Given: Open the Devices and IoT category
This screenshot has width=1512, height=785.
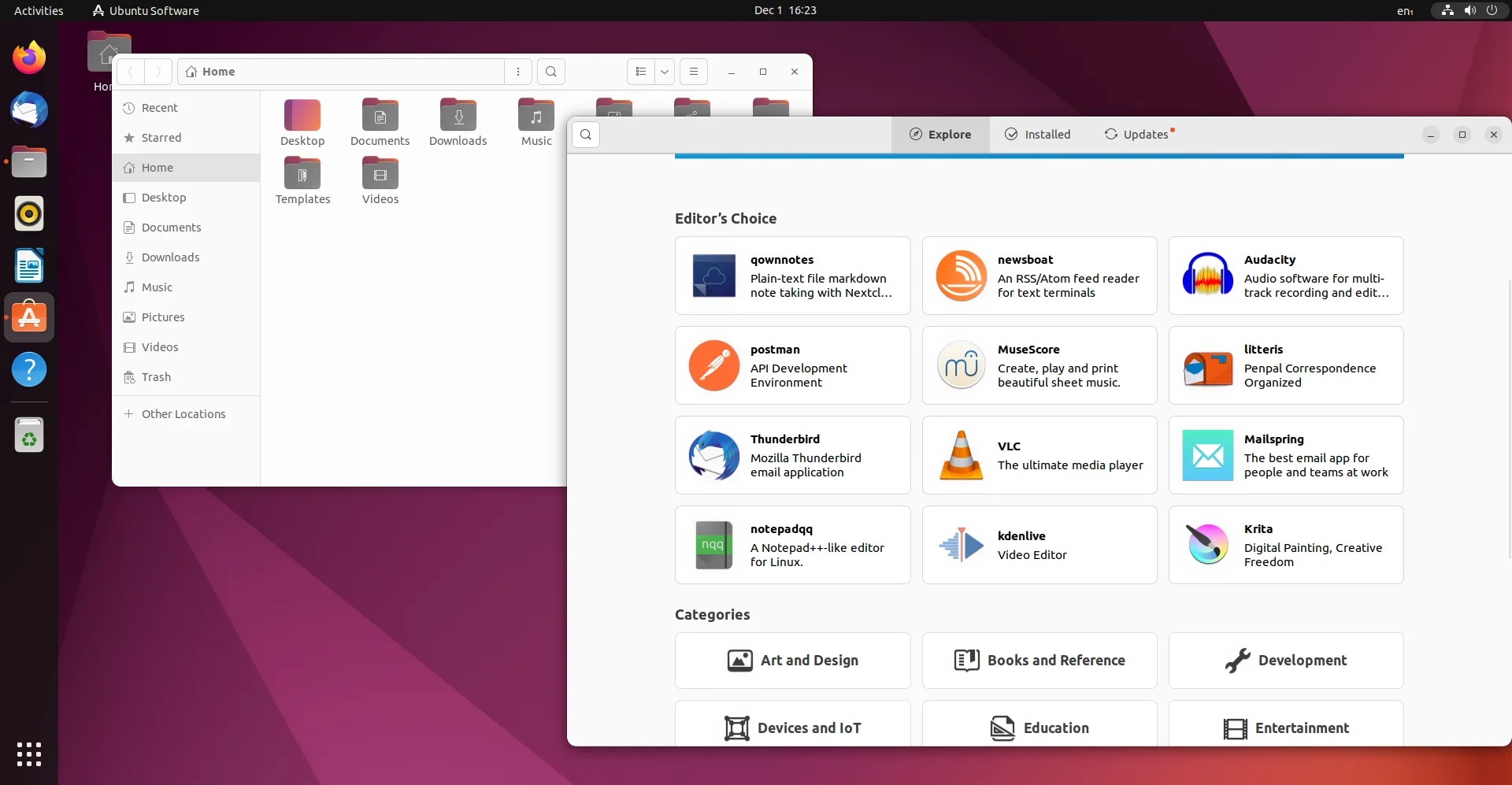Looking at the screenshot, I should pyautogui.click(x=792, y=724).
